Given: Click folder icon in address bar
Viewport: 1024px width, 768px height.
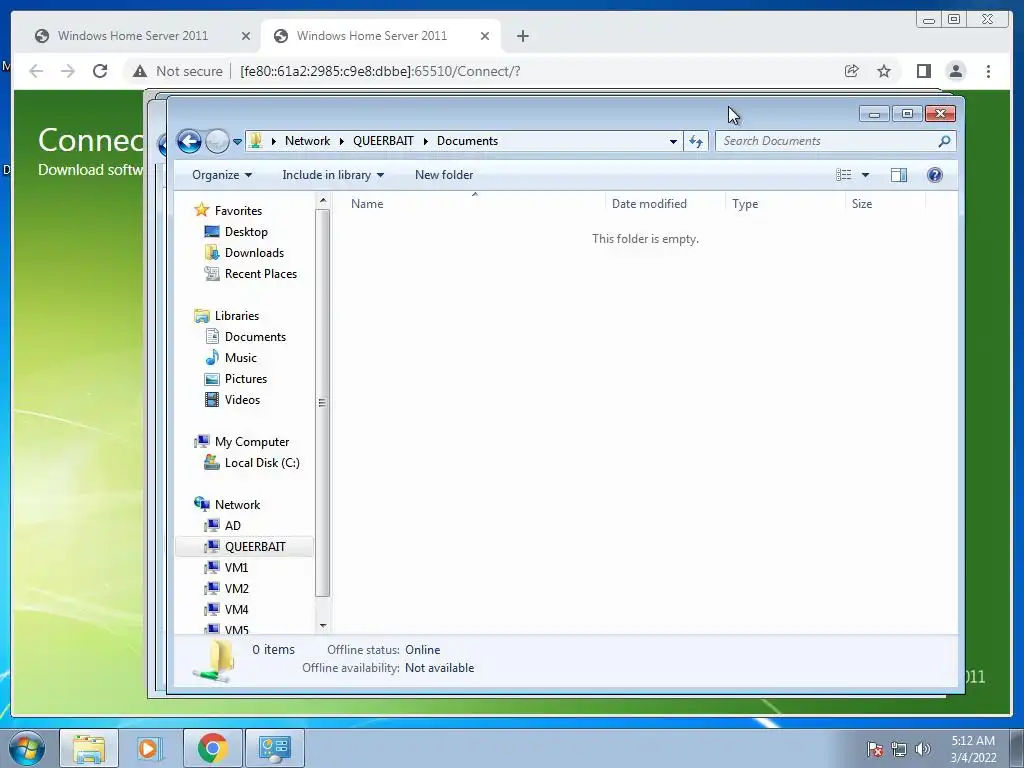Looking at the screenshot, I should tap(256, 140).
